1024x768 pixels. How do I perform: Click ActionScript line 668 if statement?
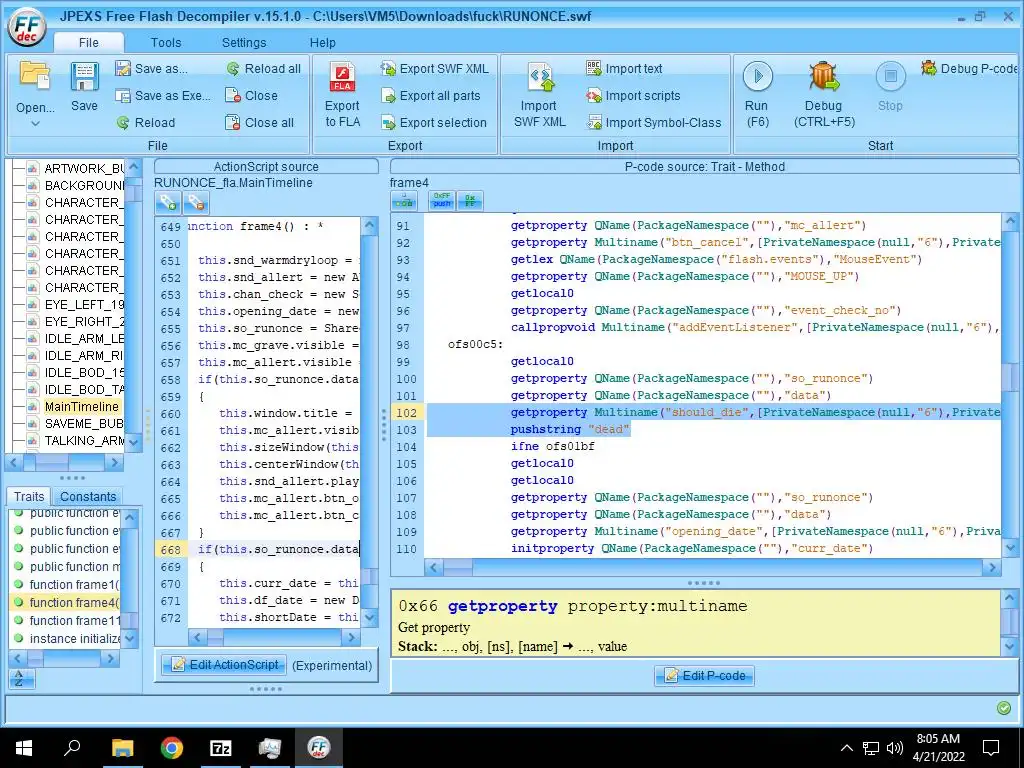pyautogui.click(x=278, y=549)
